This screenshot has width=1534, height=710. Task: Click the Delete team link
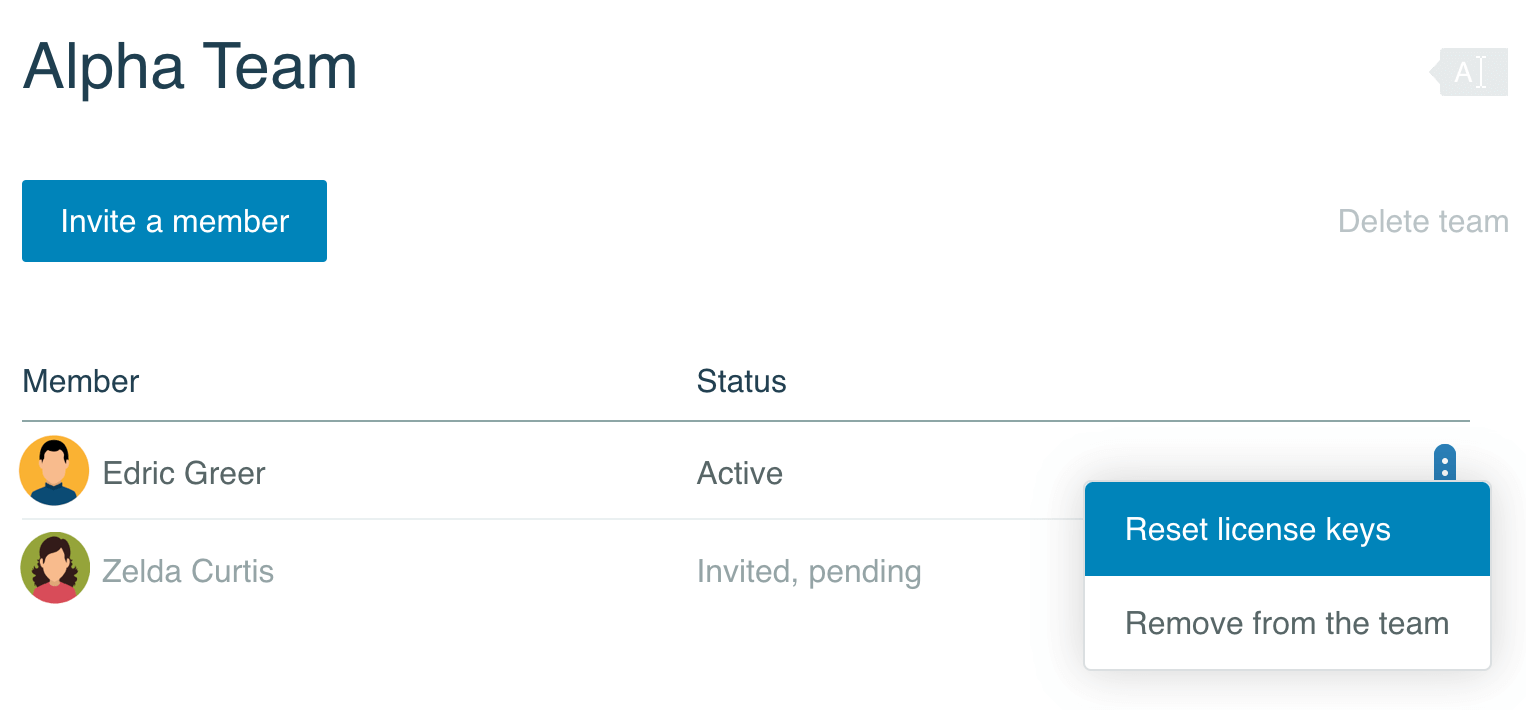[1423, 221]
